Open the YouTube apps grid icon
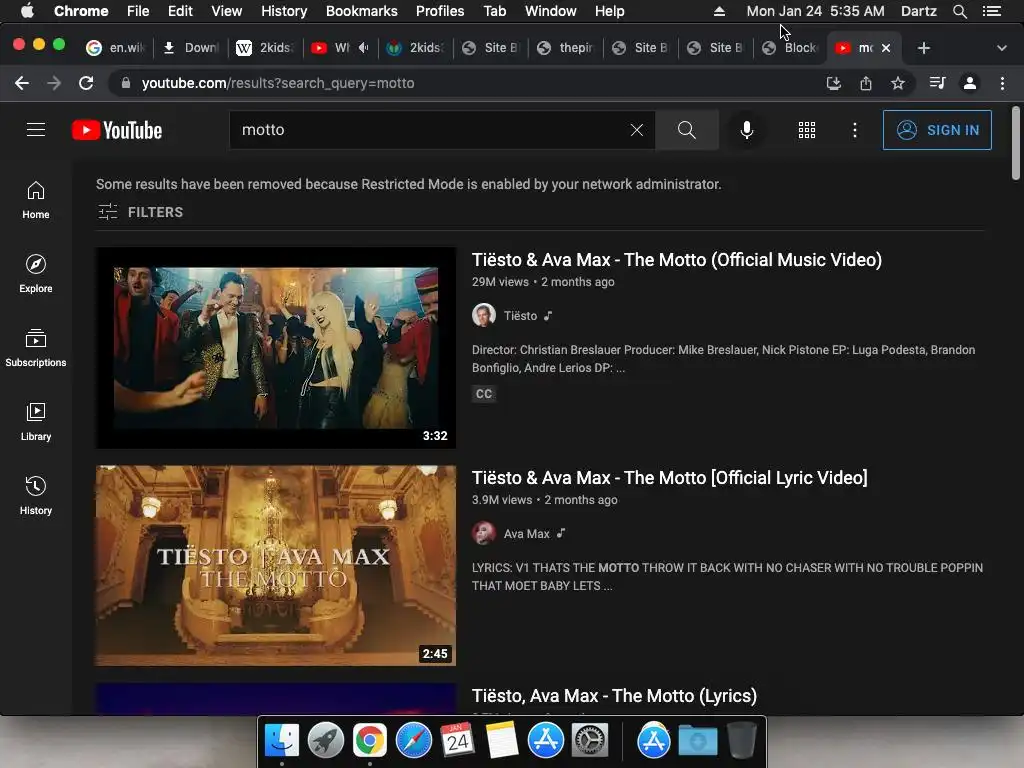Image resolution: width=1024 pixels, height=768 pixels. click(807, 130)
